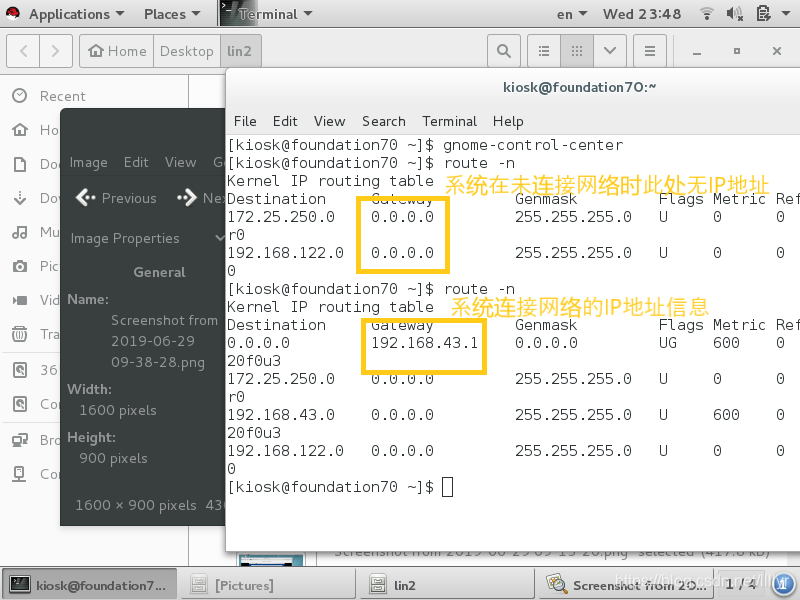The image size is (800, 600).
Task: Open the terminal Search menu
Action: coord(384,121)
